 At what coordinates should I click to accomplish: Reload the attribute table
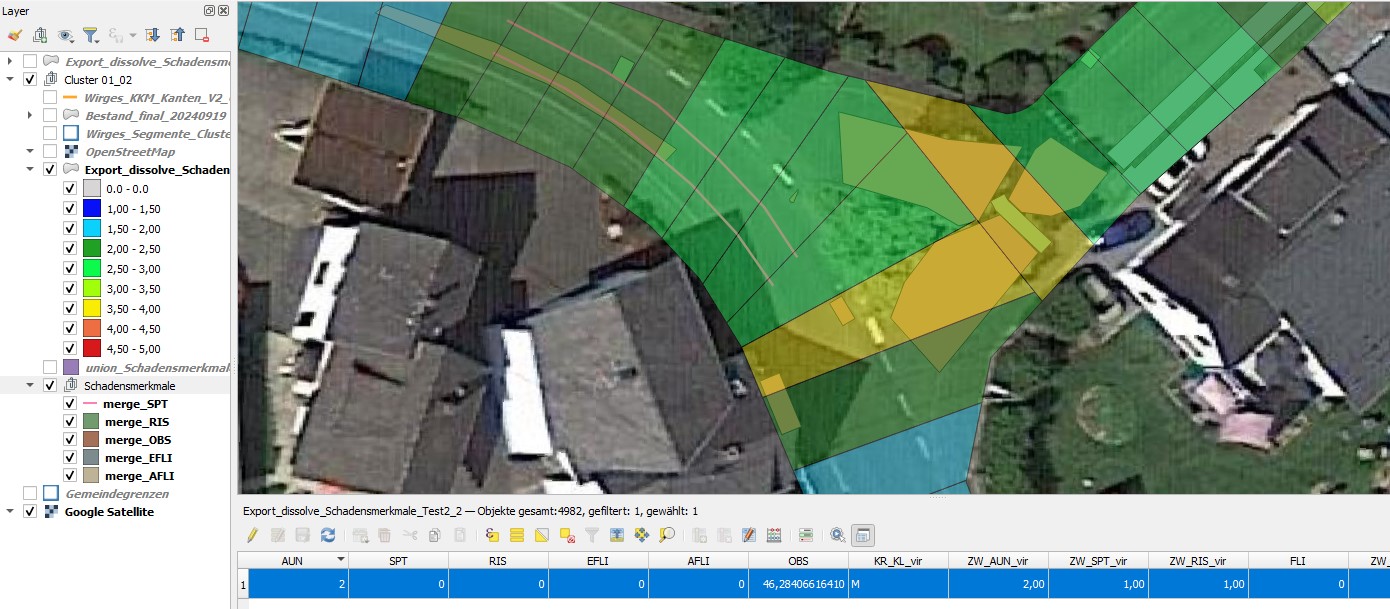tap(327, 535)
